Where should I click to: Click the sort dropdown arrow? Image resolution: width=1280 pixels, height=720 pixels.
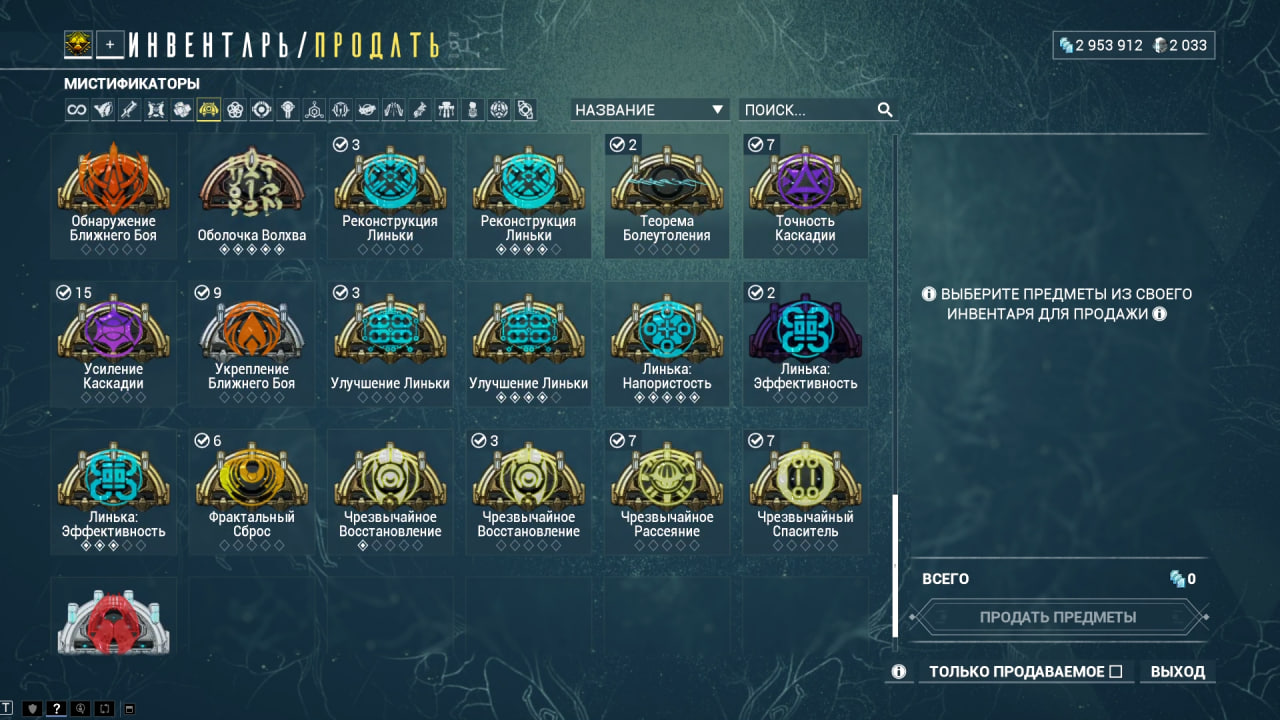717,110
